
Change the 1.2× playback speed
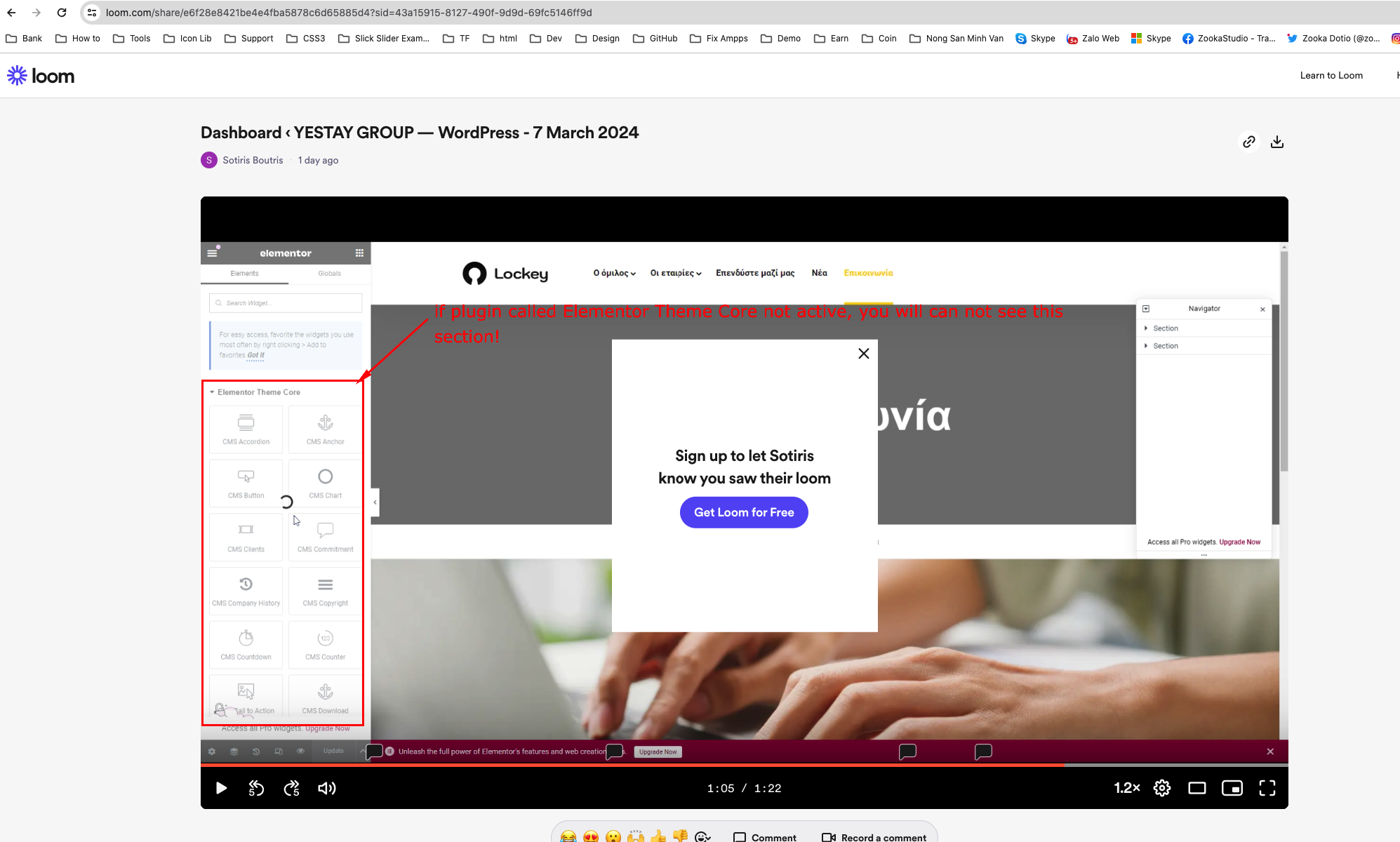point(1127,788)
